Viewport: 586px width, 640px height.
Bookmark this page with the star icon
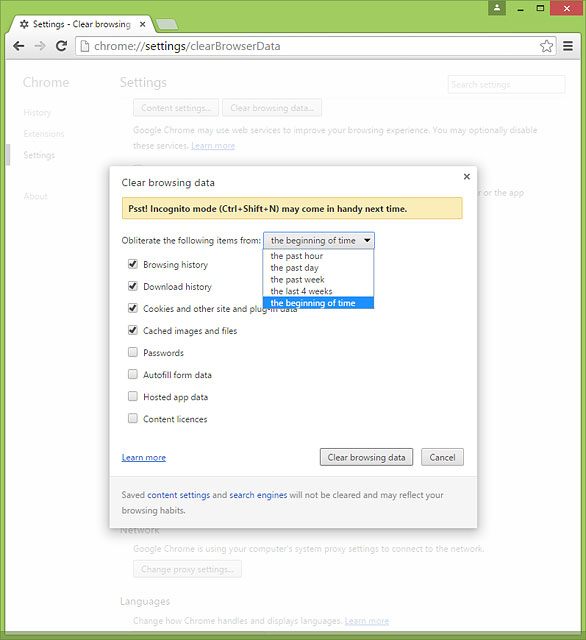[x=546, y=46]
